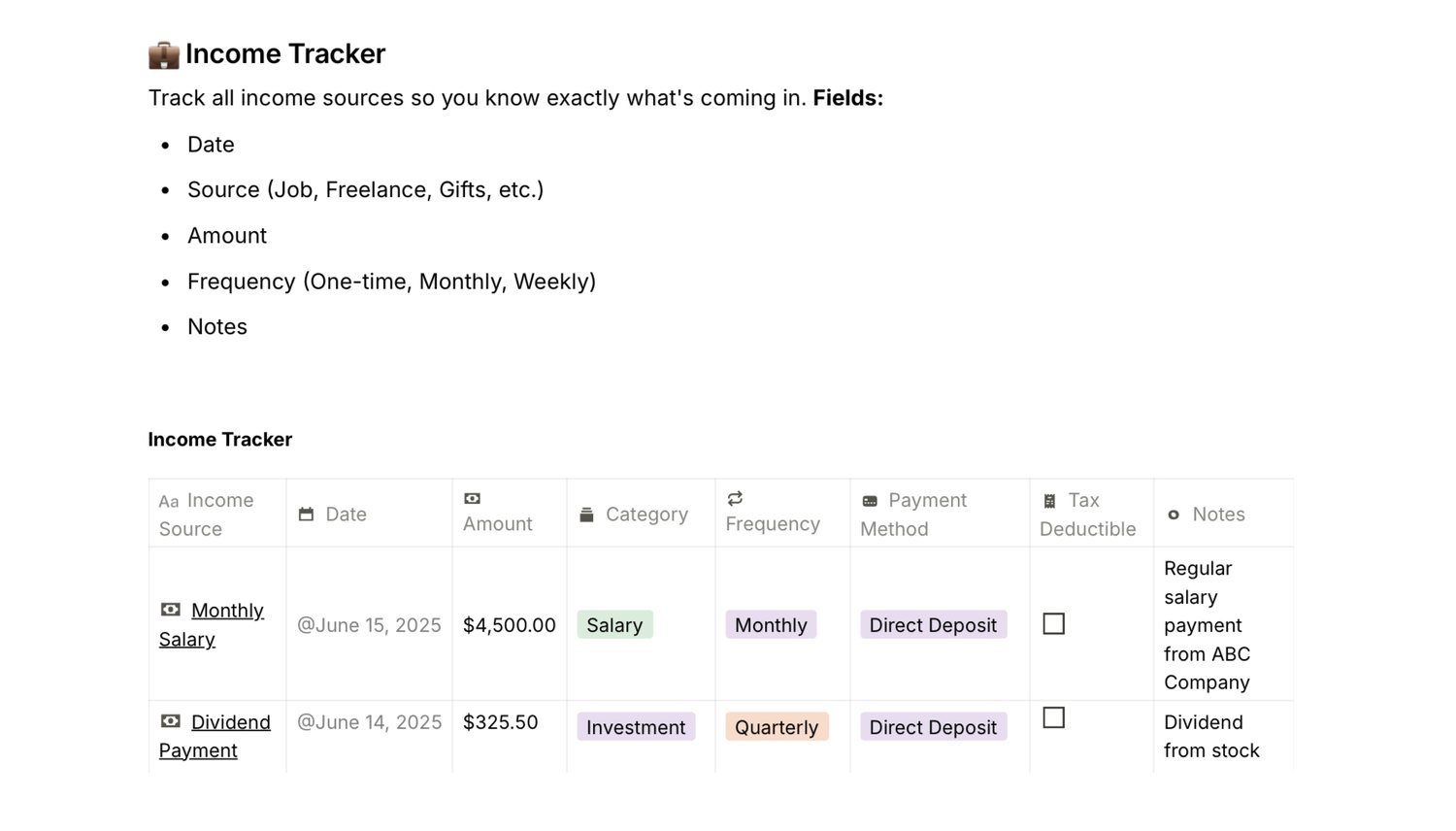Open the Monthly Salary page link
The height and width of the screenshot is (831, 1456).
227,611
